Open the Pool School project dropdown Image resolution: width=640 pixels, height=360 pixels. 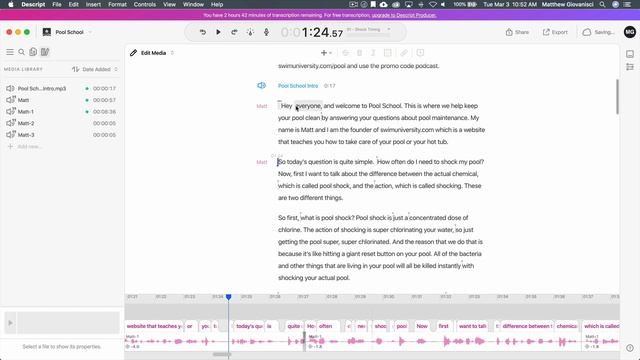[x=90, y=32]
